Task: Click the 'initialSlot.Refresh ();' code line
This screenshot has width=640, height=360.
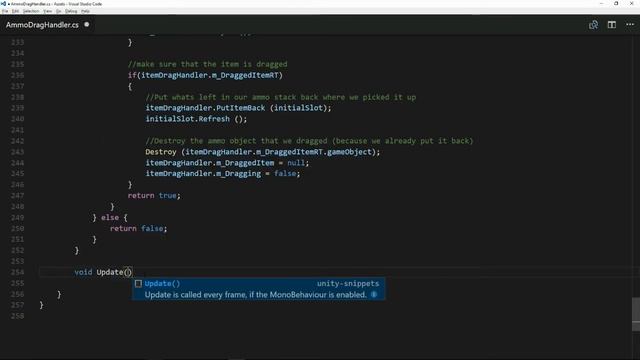Action: [x=196, y=119]
